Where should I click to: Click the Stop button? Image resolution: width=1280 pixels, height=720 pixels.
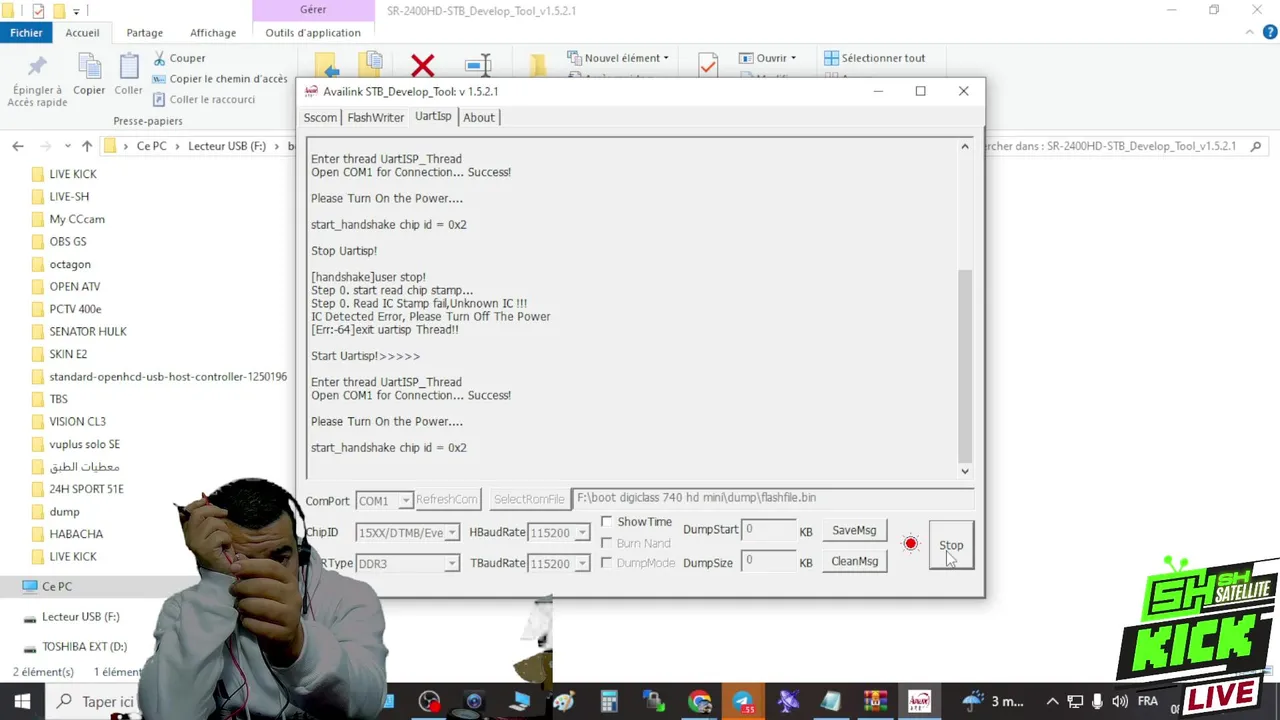(x=951, y=545)
